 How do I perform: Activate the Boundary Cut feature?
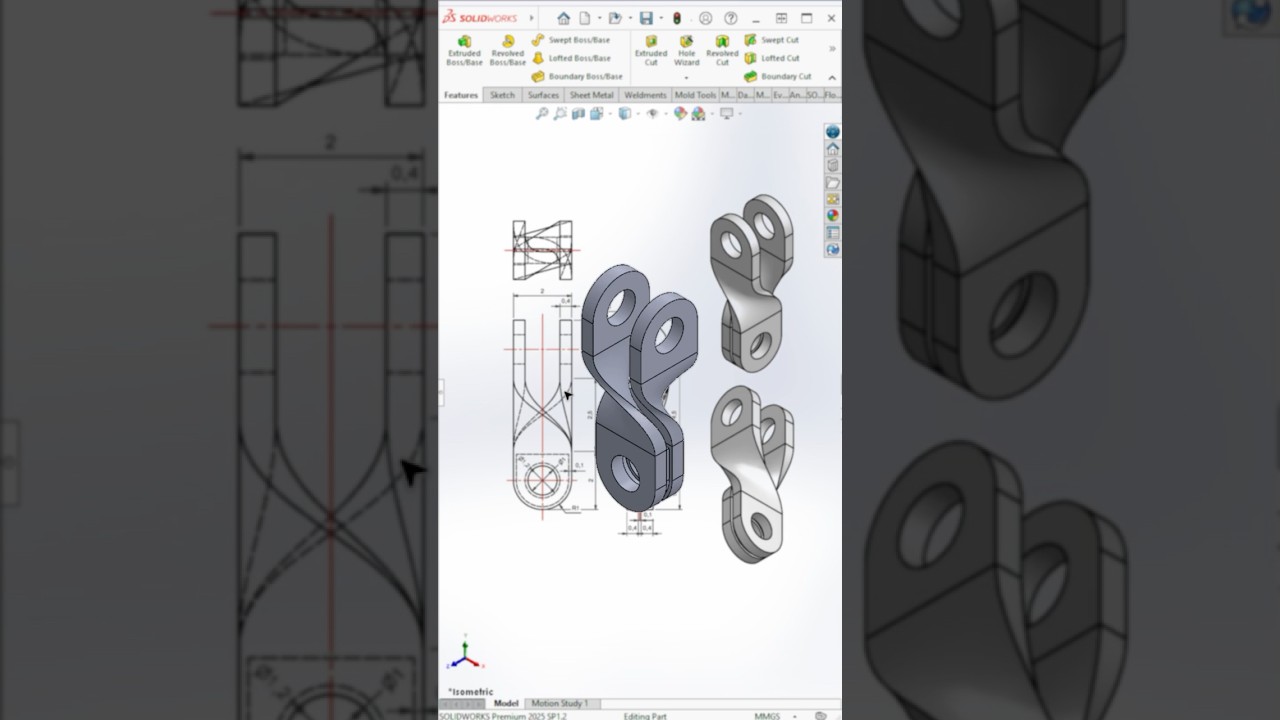[777, 76]
